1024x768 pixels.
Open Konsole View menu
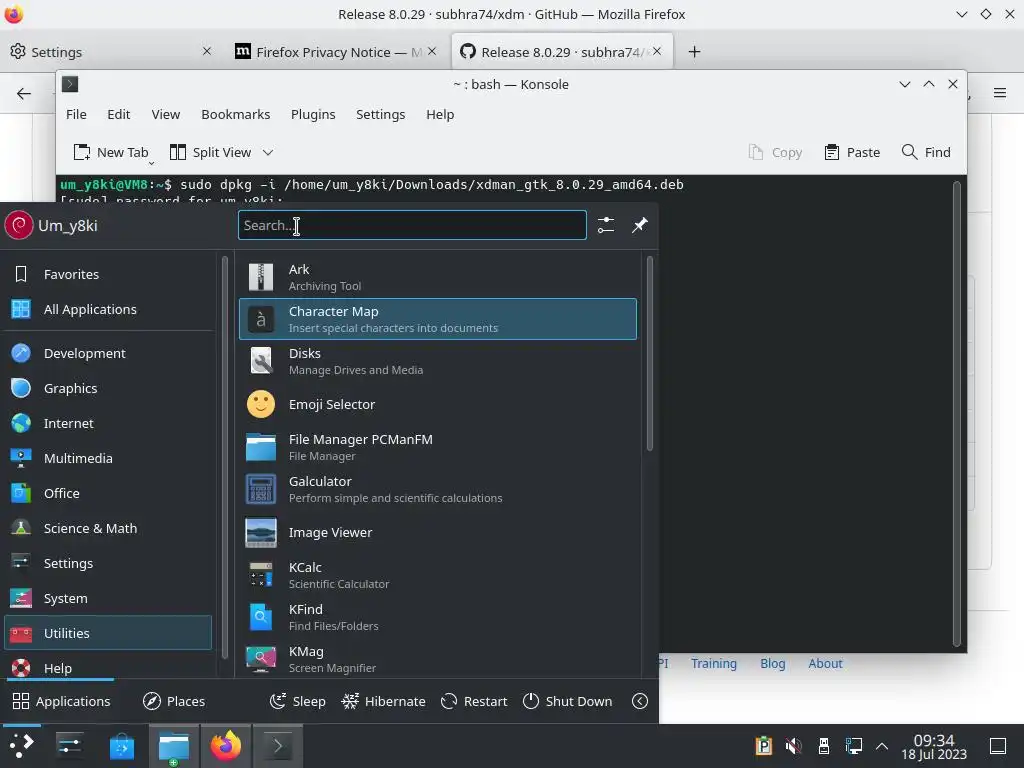(x=166, y=114)
